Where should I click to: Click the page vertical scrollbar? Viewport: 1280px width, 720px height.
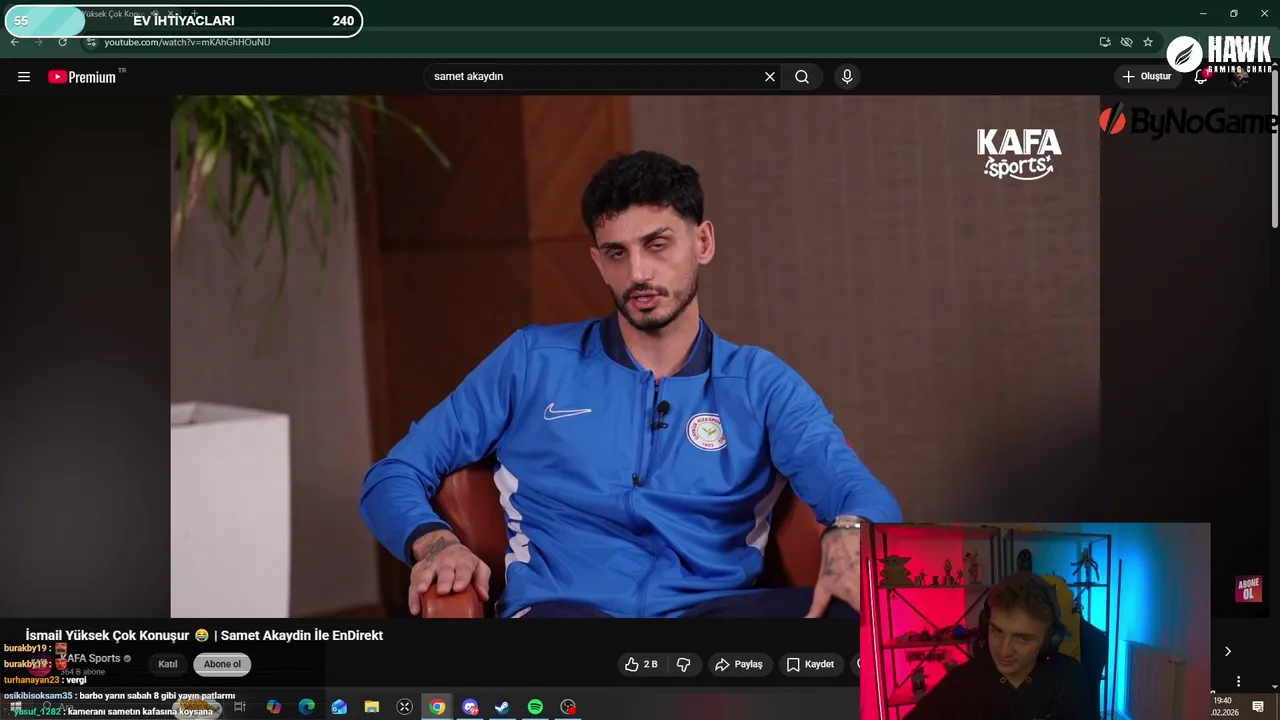click(x=1275, y=150)
